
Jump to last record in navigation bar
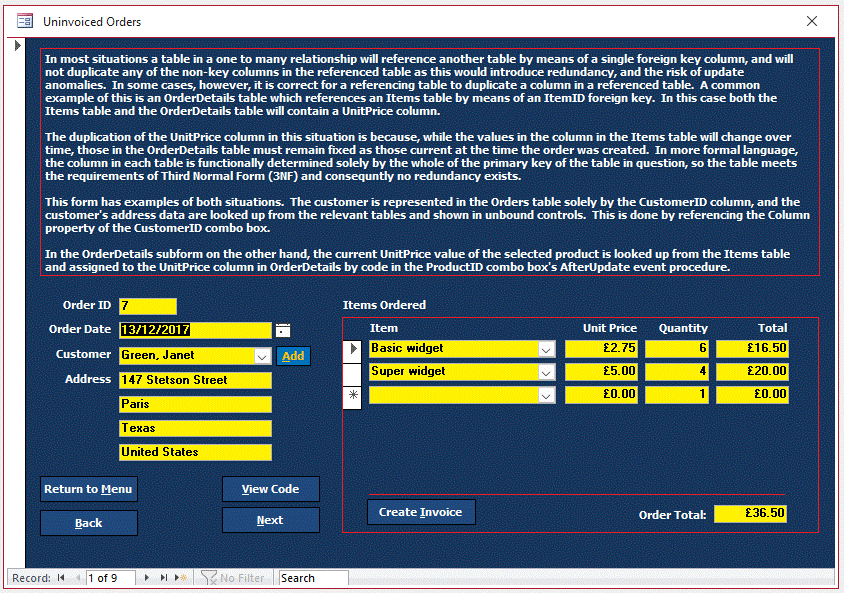click(x=164, y=577)
